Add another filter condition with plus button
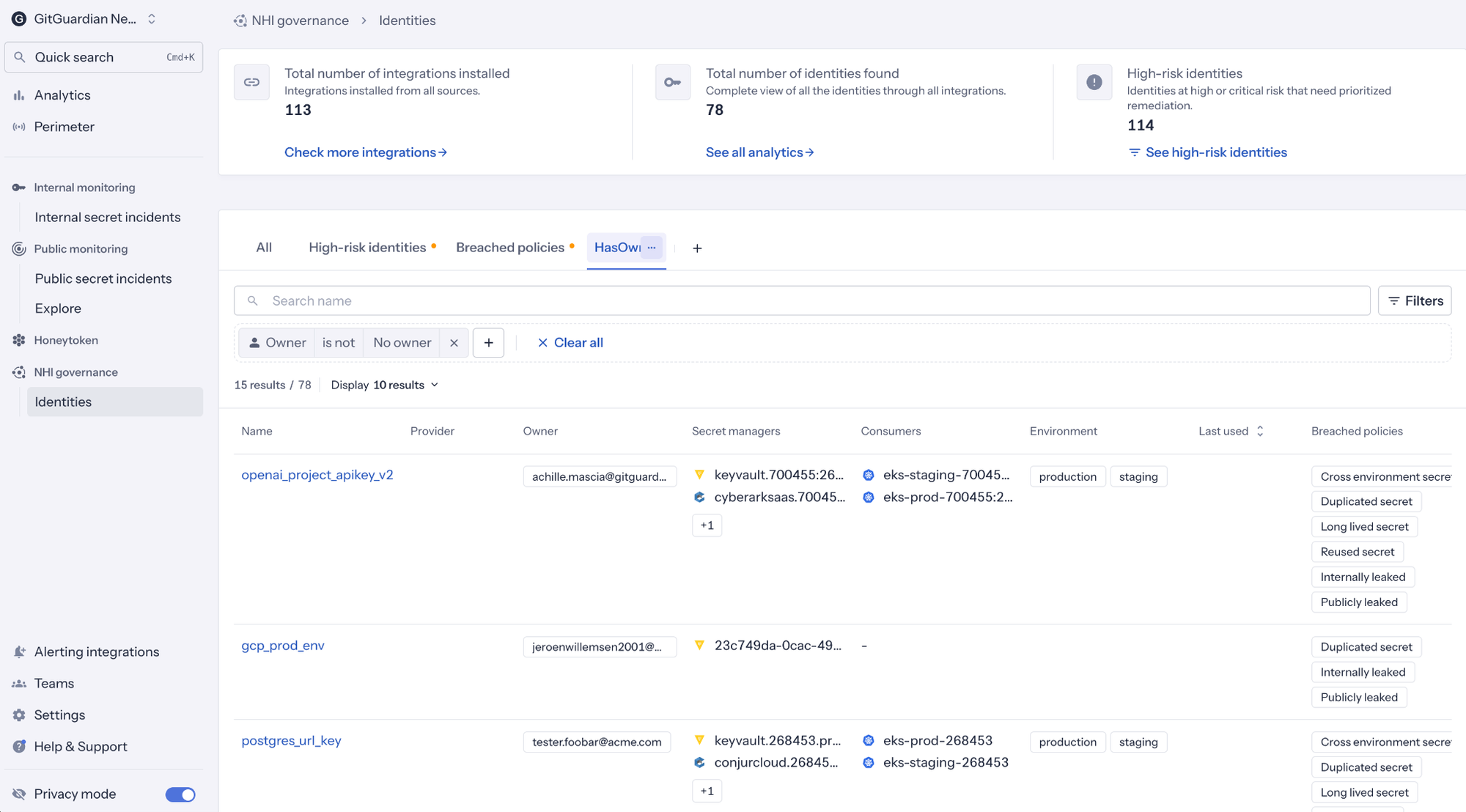This screenshot has height=812, width=1466. tap(488, 342)
